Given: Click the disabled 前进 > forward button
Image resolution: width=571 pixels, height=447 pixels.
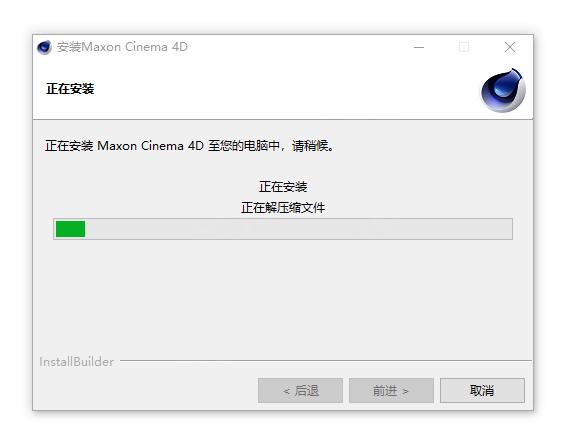Looking at the screenshot, I should pos(391,391).
